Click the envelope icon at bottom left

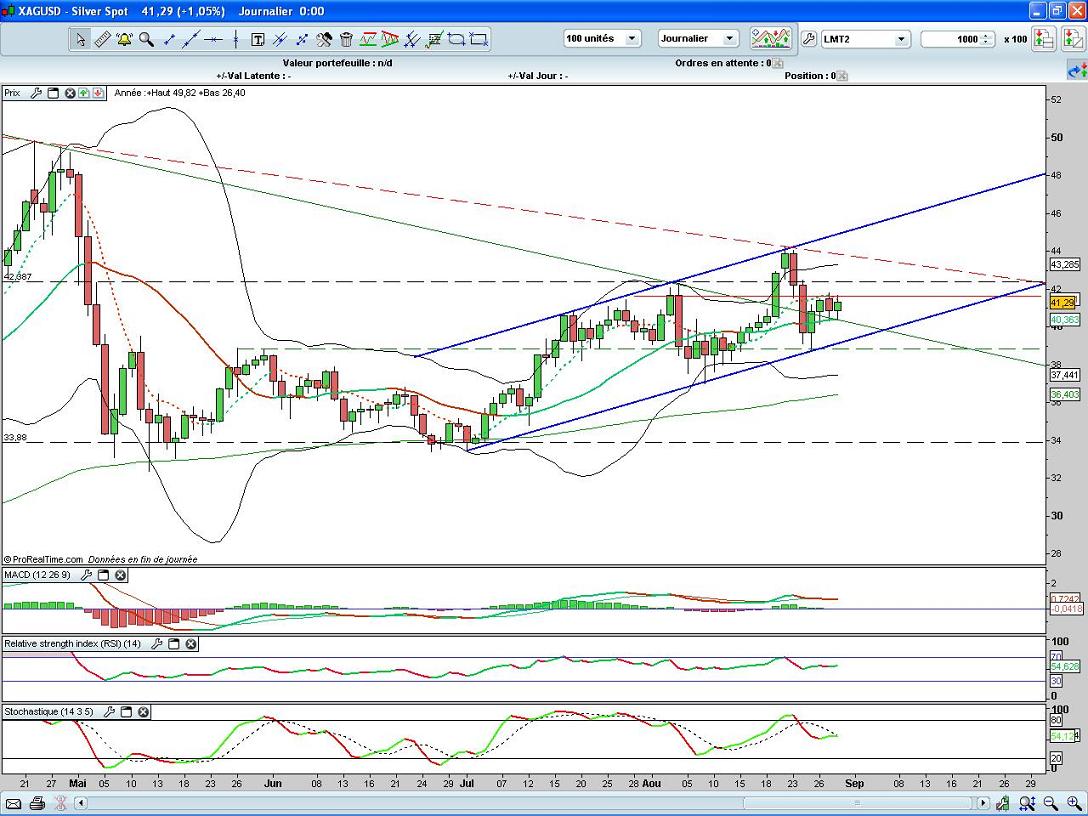(x=14, y=803)
